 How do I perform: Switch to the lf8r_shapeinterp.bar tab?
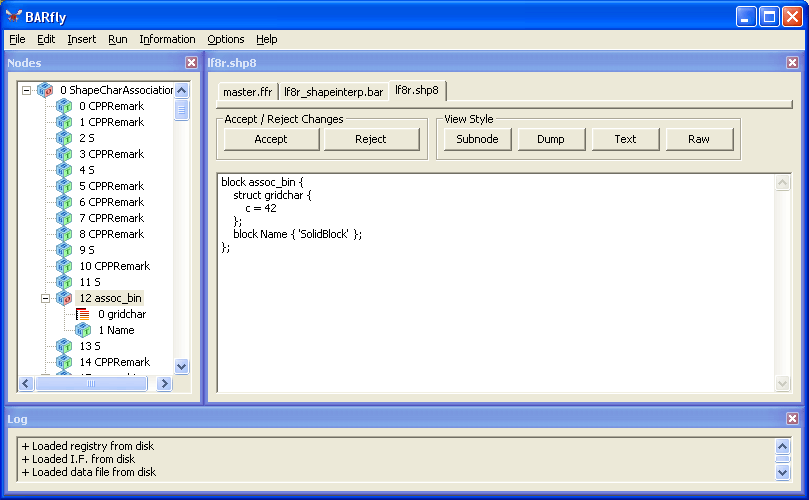click(x=334, y=92)
